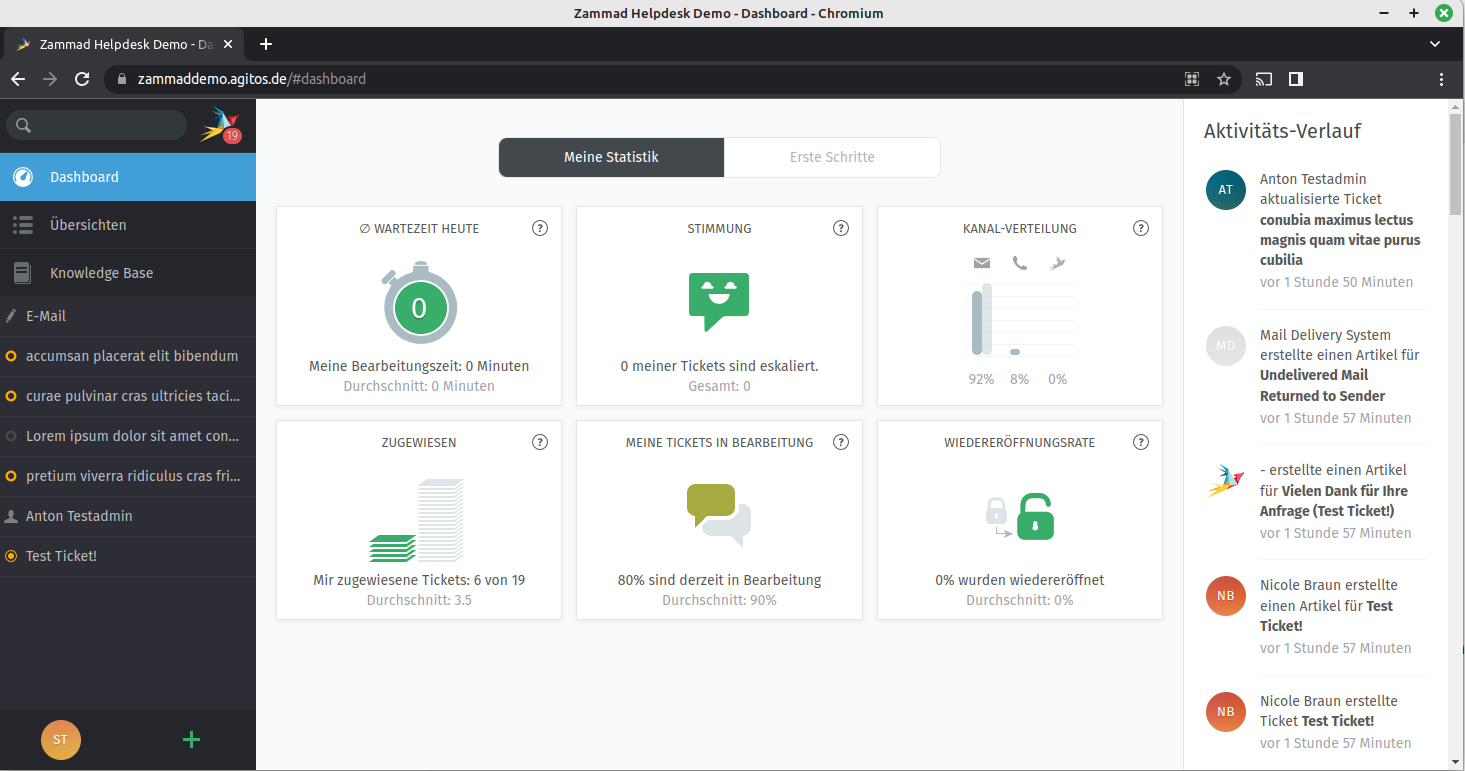1465x771 pixels.
Task: Click the Zammad logo with notification badge 19
Action: (218, 124)
